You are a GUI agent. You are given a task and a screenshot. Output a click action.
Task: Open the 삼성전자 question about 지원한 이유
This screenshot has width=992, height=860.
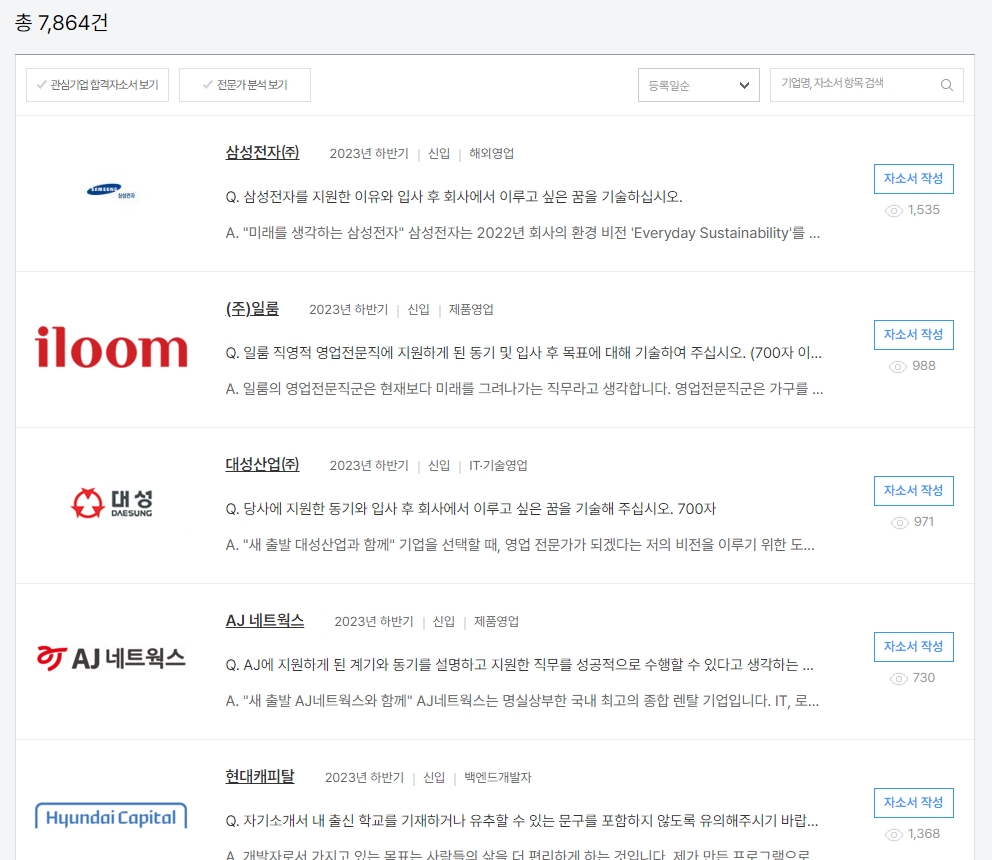pyautogui.click(x=454, y=197)
